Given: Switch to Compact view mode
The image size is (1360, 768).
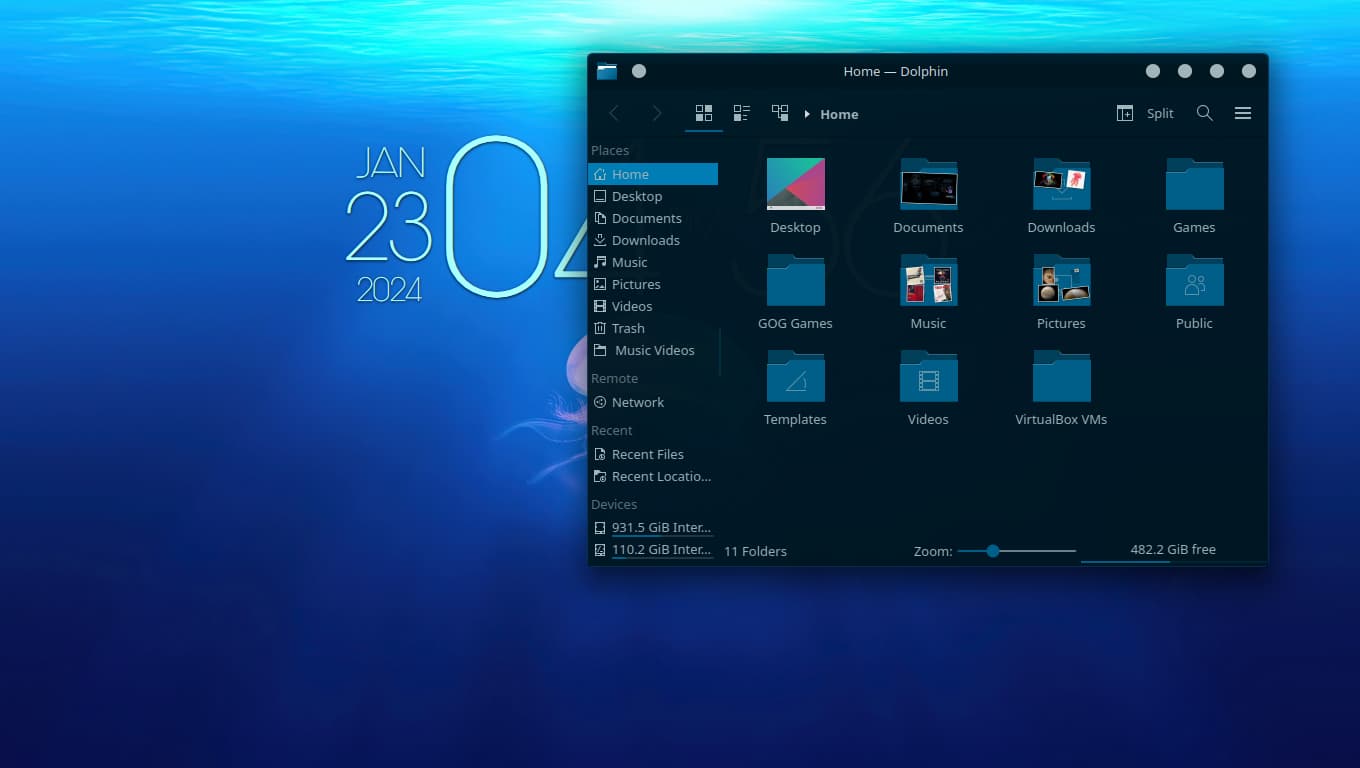Looking at the screenshot, I should point(742,114).
